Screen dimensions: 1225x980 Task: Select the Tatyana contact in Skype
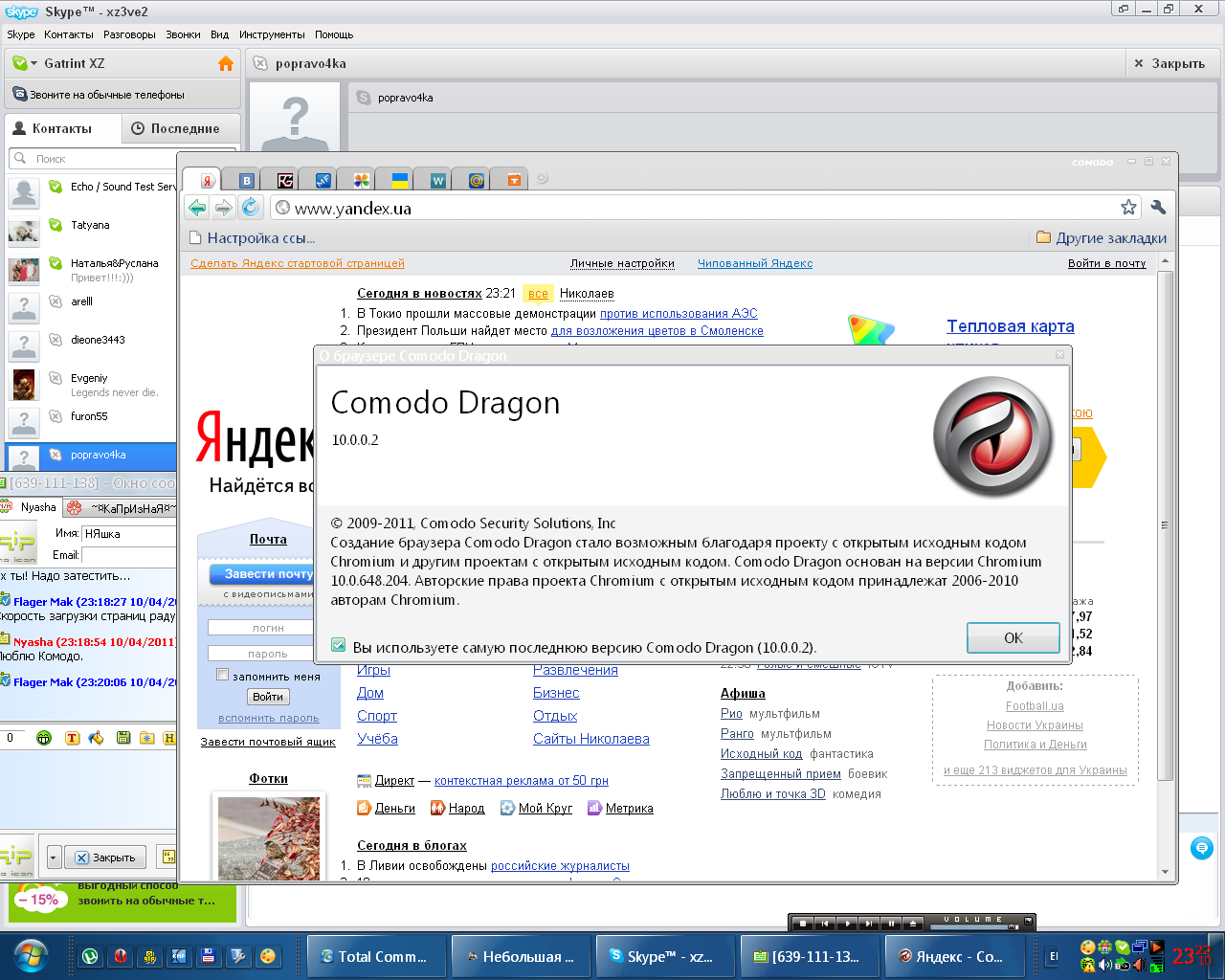coord(92,230)
